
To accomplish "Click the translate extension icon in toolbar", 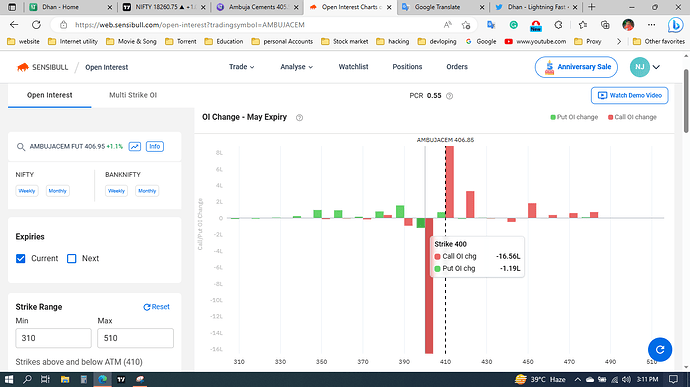I will click(x=491, y=25).
